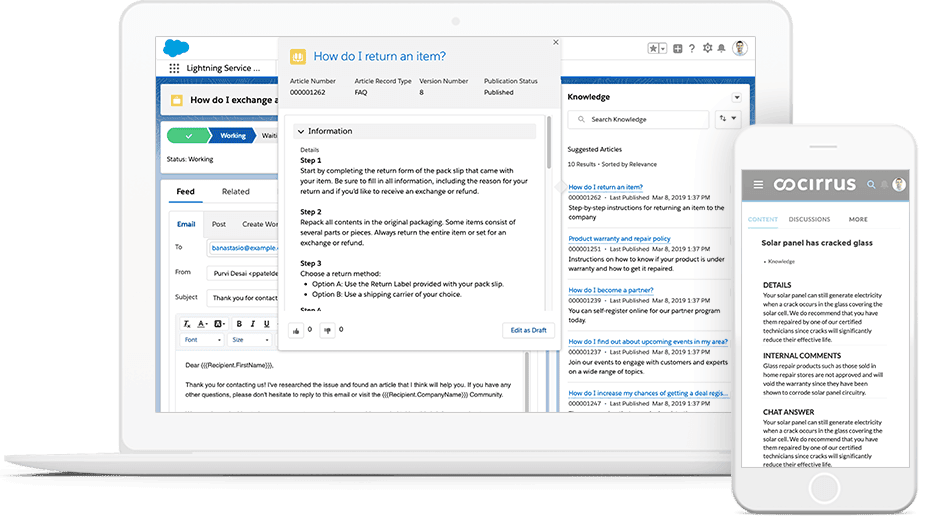
Task: Open the Cirrus mobile hamburger menu
Action: pos(758,185)
